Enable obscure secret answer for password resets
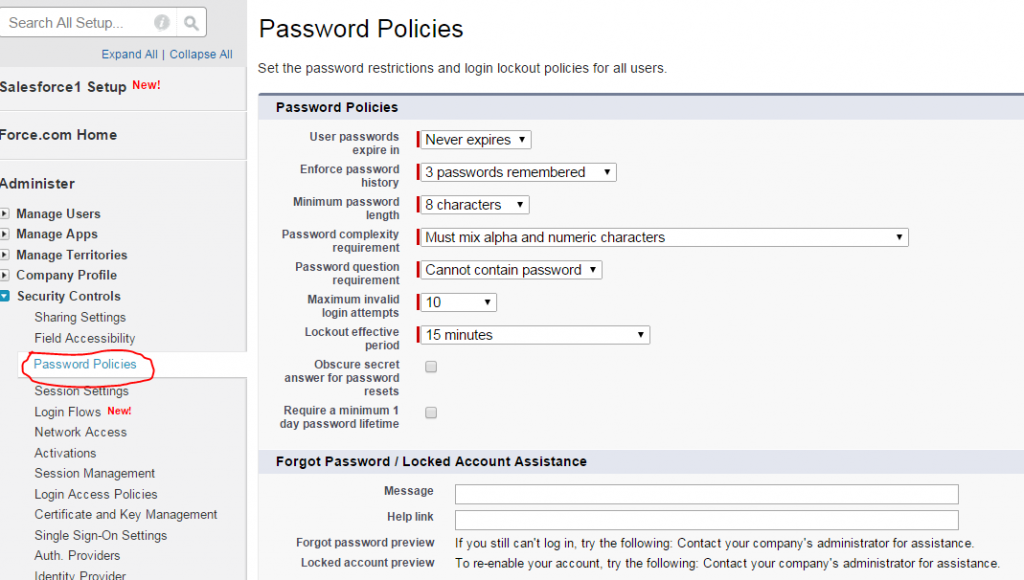 pos(430,366)
